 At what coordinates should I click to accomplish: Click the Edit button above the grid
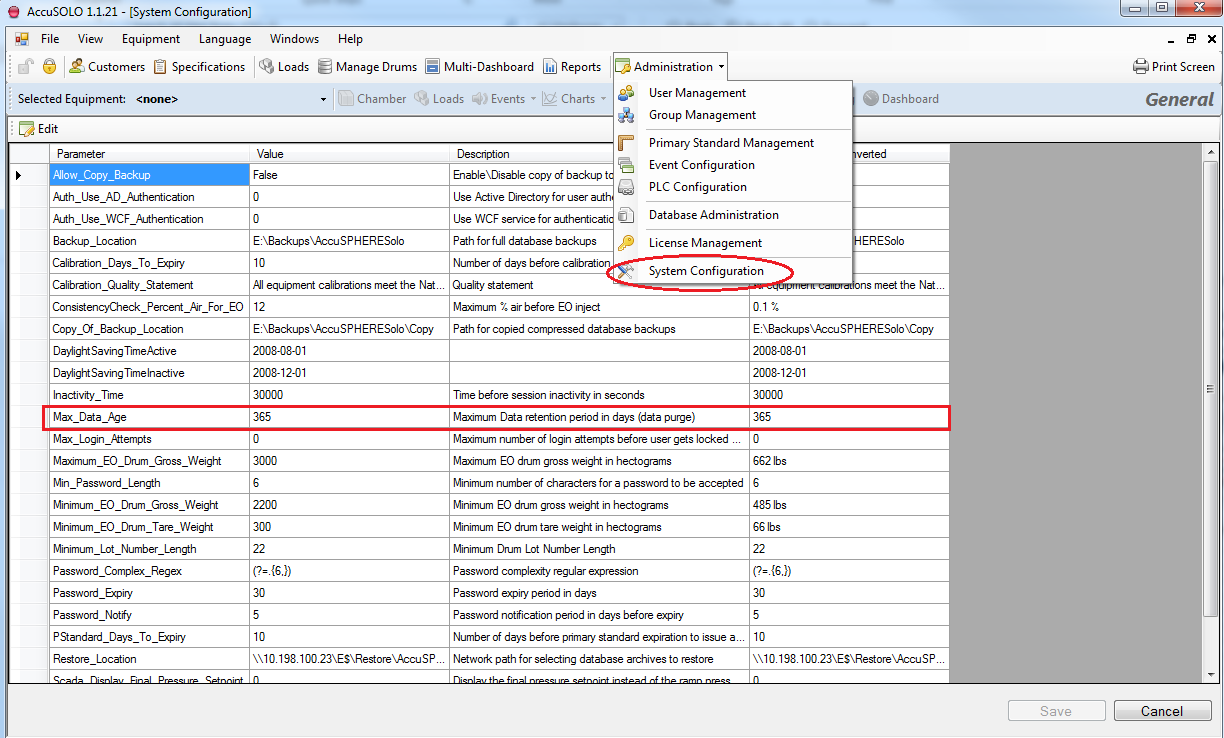pos(38,129)
